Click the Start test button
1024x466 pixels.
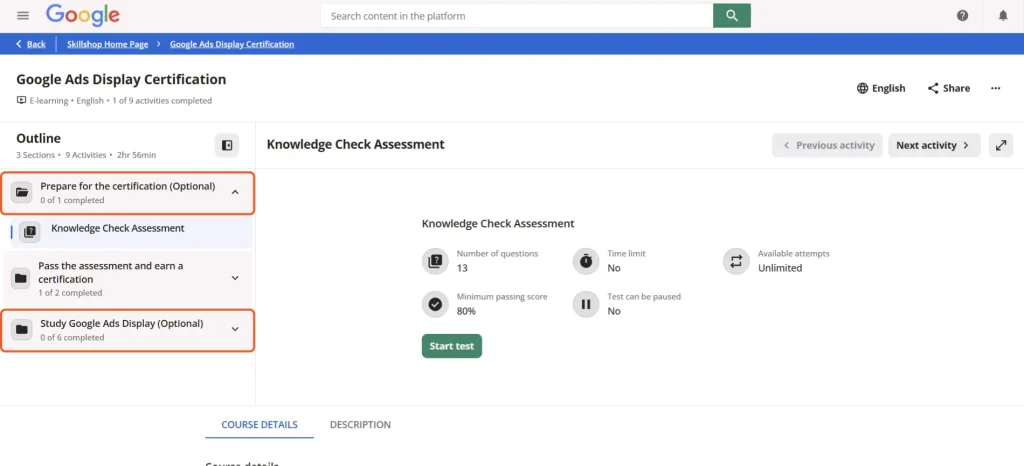click(x=452, y=346)
